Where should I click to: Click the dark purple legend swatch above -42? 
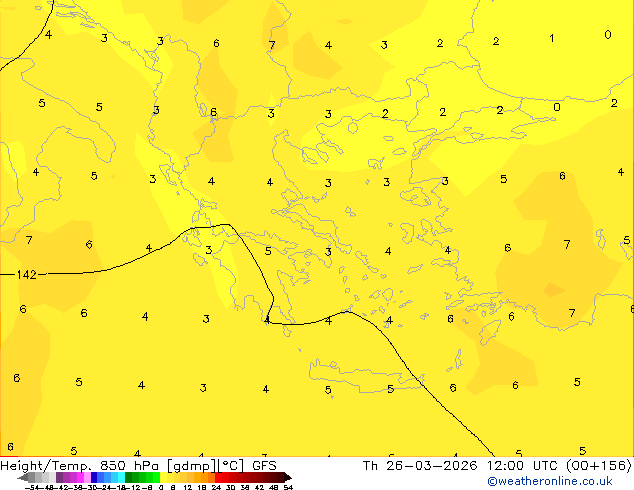(59, 477)
